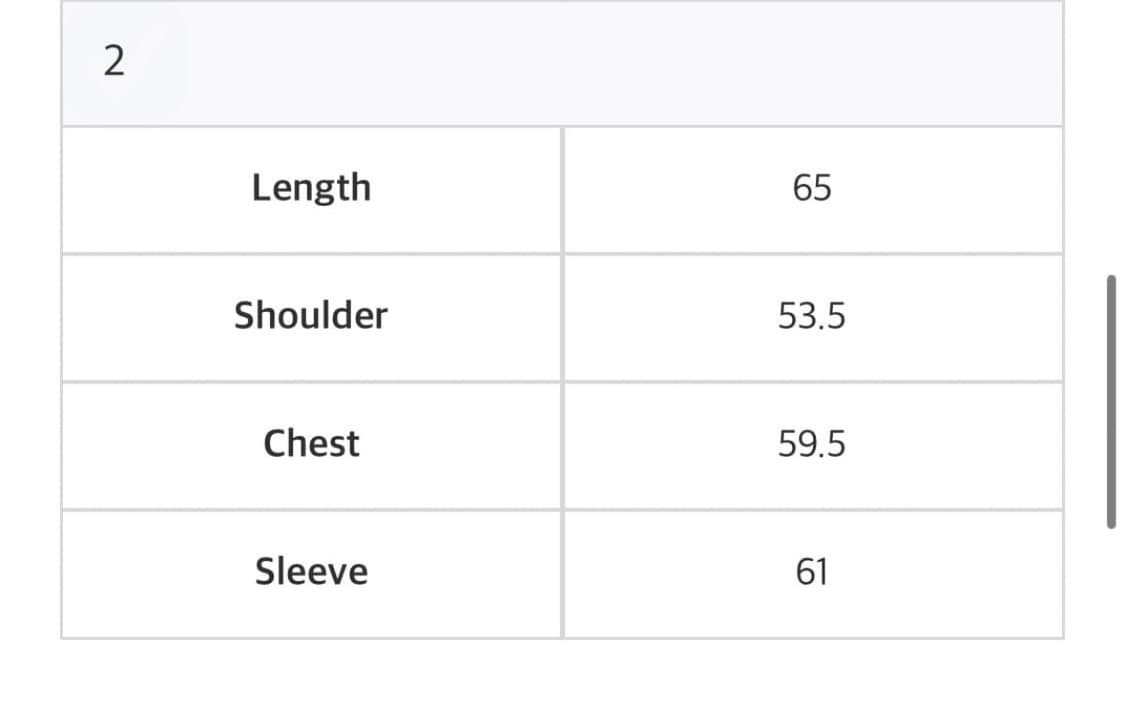Click the number 59.5 beside Chest
This screenshot has height=725, width=1125.
(812, 444)
